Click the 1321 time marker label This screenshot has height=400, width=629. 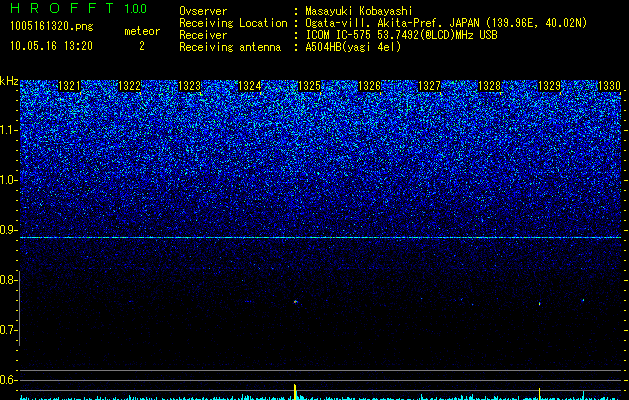pyautogui.click(x=69, y=86)
